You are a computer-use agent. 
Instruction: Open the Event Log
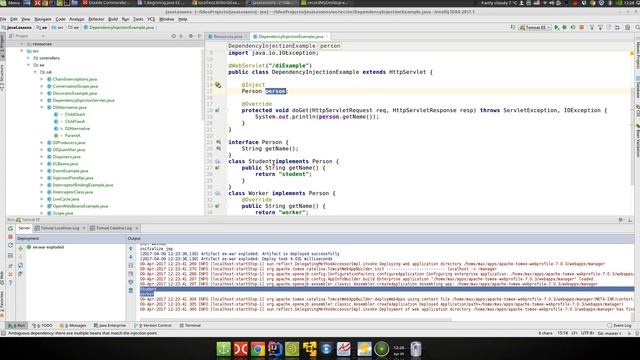(619, 326)
